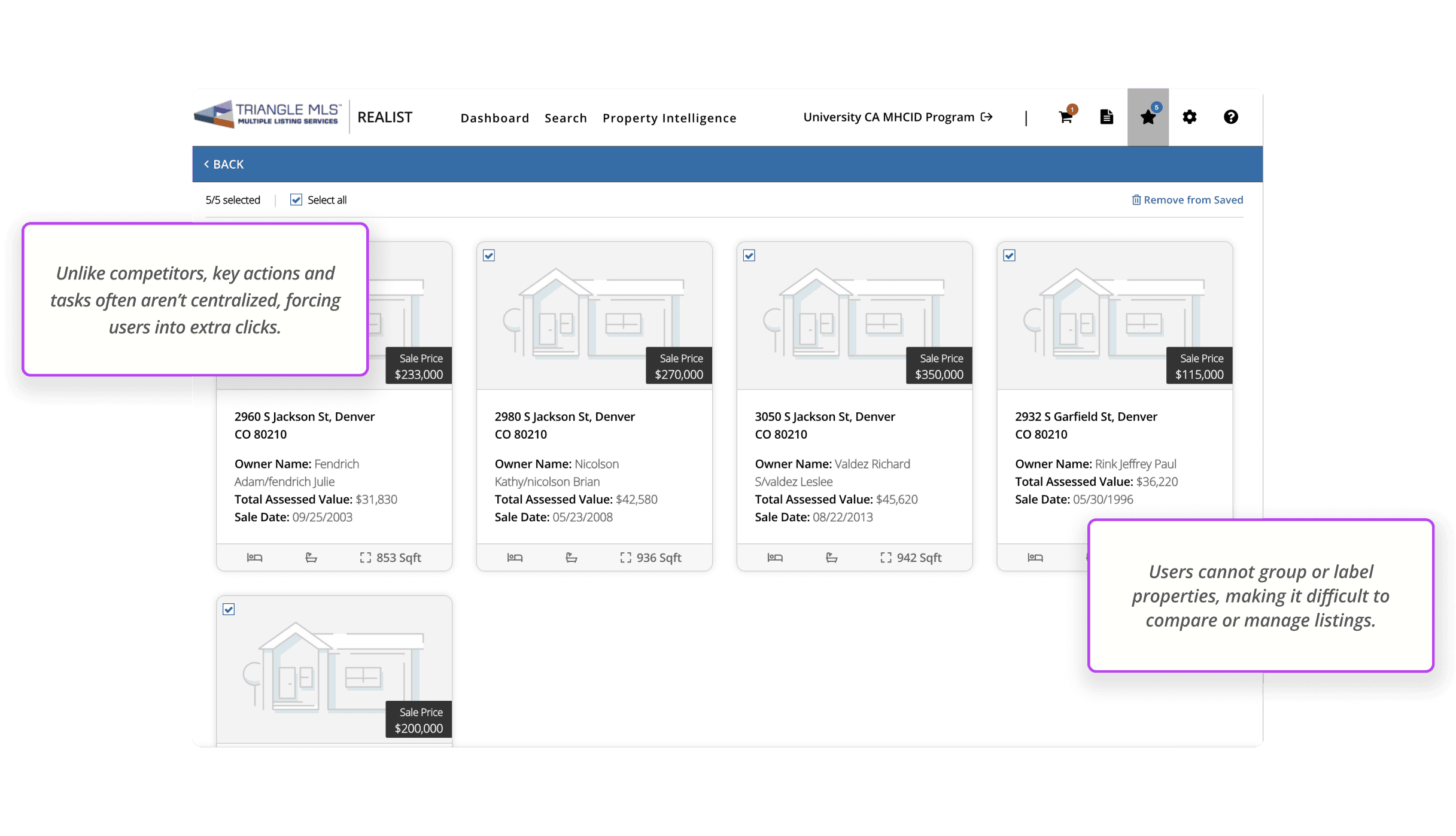Toggle checkbox on the $200,000 property card
This screenshot has height=836, width=1456.
click(x=229, y=610)
